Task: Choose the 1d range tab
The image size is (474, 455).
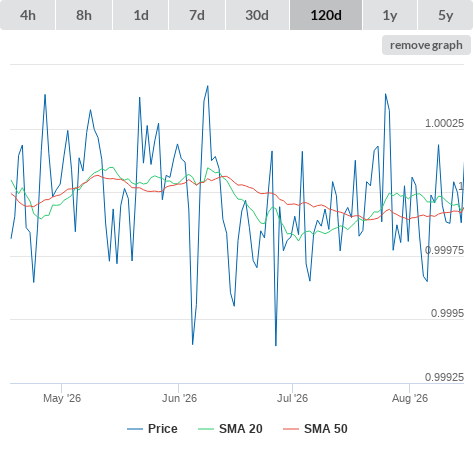Action: point(141,15)
